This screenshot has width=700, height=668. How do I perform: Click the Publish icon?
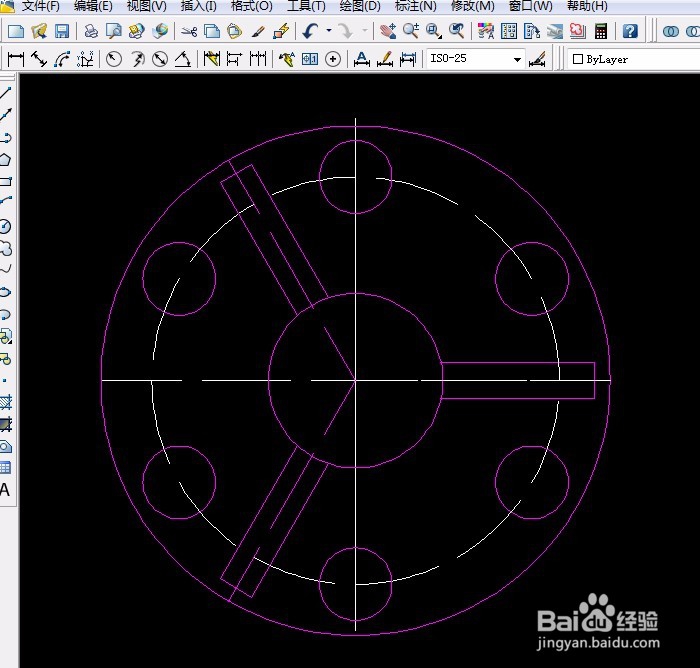pyautogui.click(x=137, y=31)
